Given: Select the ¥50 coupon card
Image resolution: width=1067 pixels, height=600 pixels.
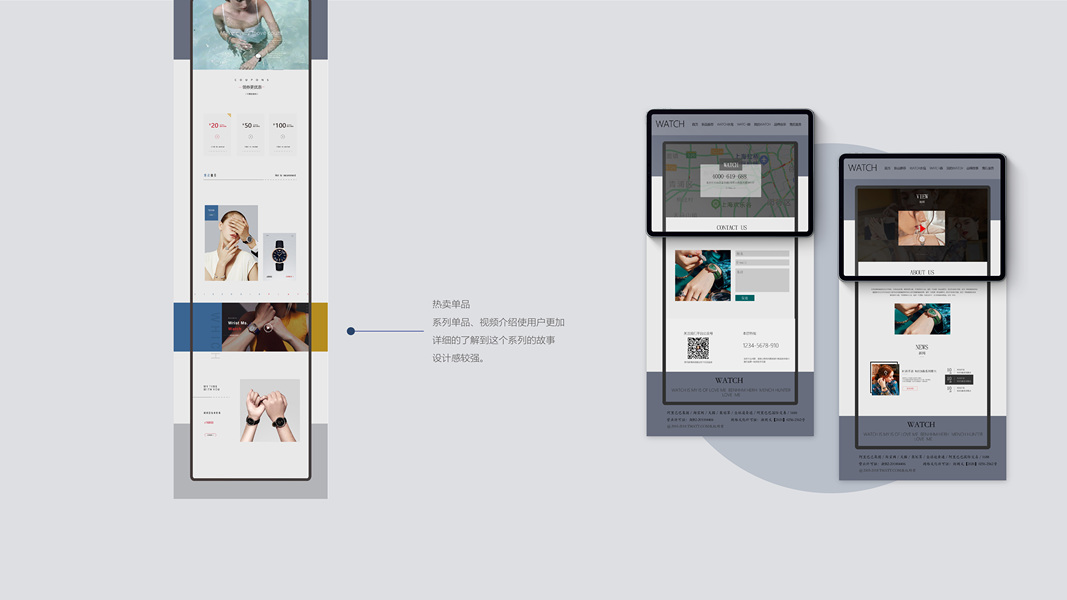Looking at the screenshot, I should [250, 134].
